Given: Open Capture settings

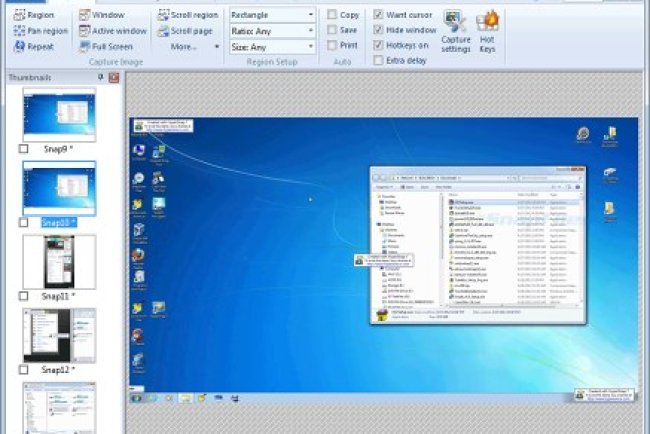Looking at the screenshot, I should click(x=456, y=32).
